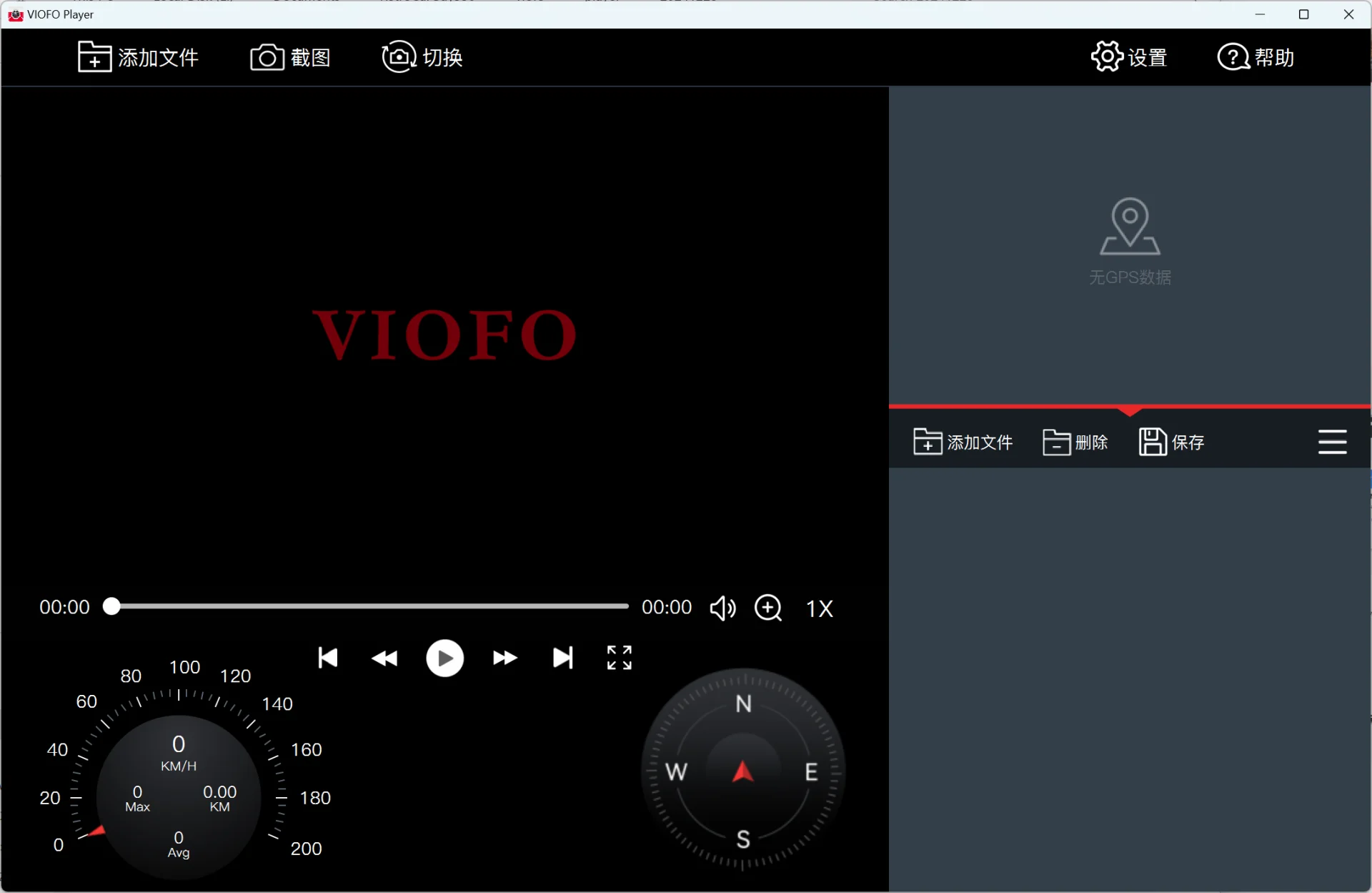Take a screenshot with the 截图 camera icon
The height and width of the screenshot is (893, 1372).
(290, 57)
